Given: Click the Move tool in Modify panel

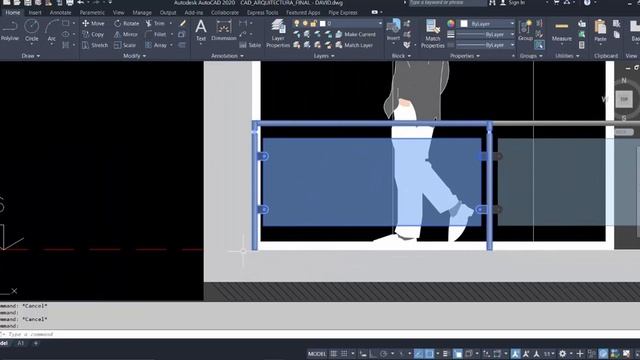Looking at the screenshot, I should click(x=93, y=23).
